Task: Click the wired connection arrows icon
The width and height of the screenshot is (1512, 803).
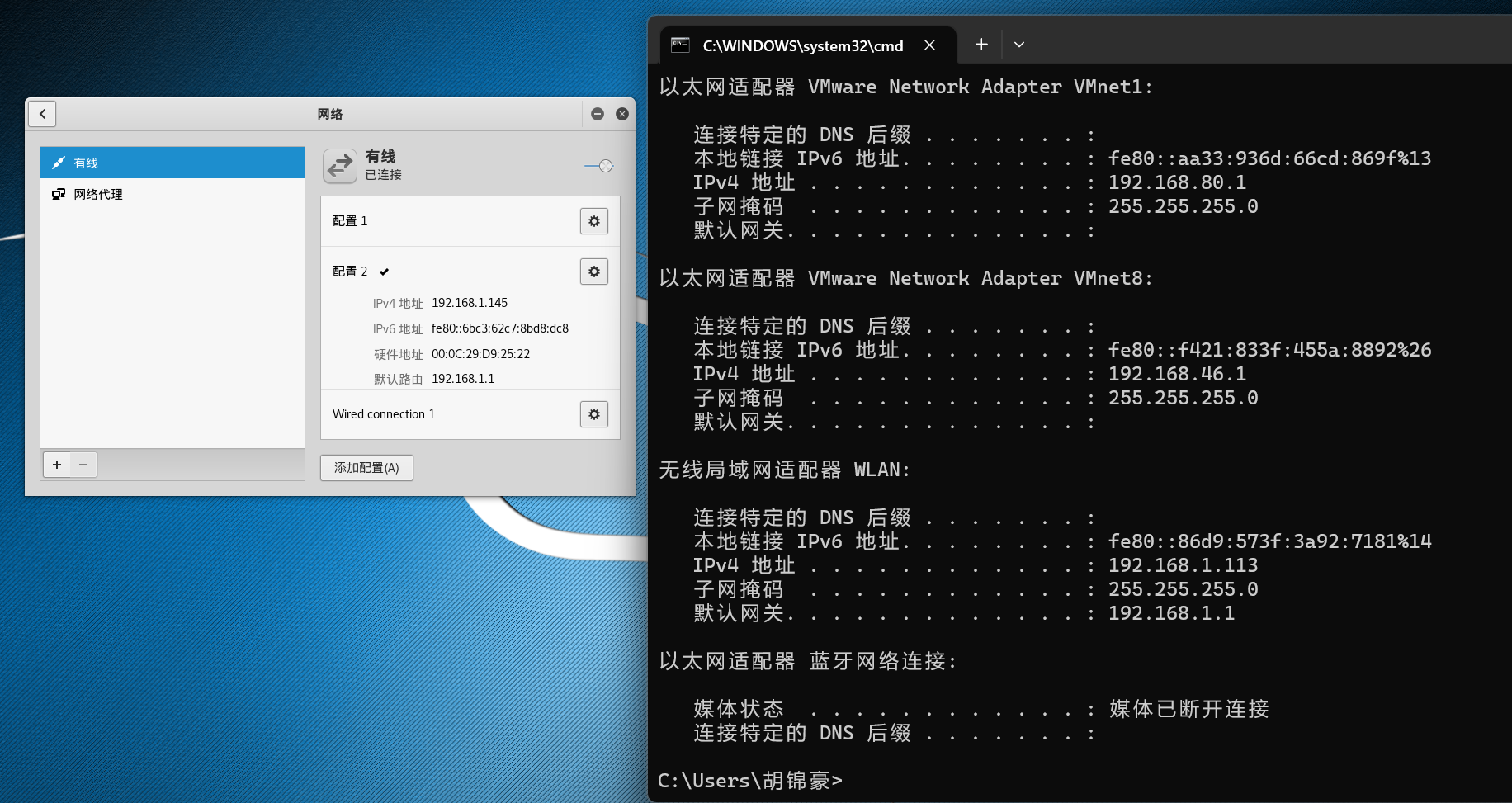Action: coord(339,166)
